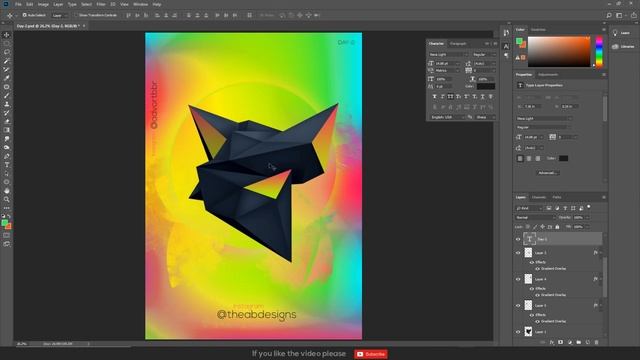Open the blend mode Normal dropdown

(x=535, y=218)
